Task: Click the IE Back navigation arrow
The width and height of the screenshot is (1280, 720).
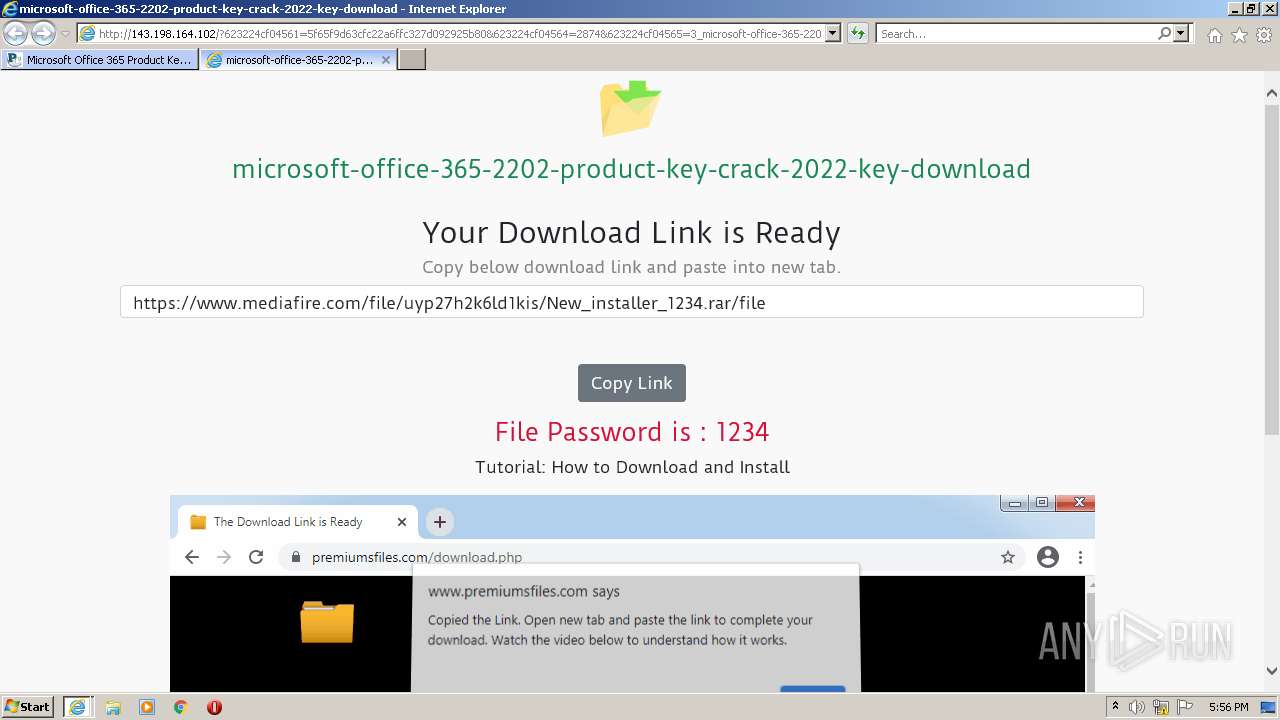Action: click(16, 34)
